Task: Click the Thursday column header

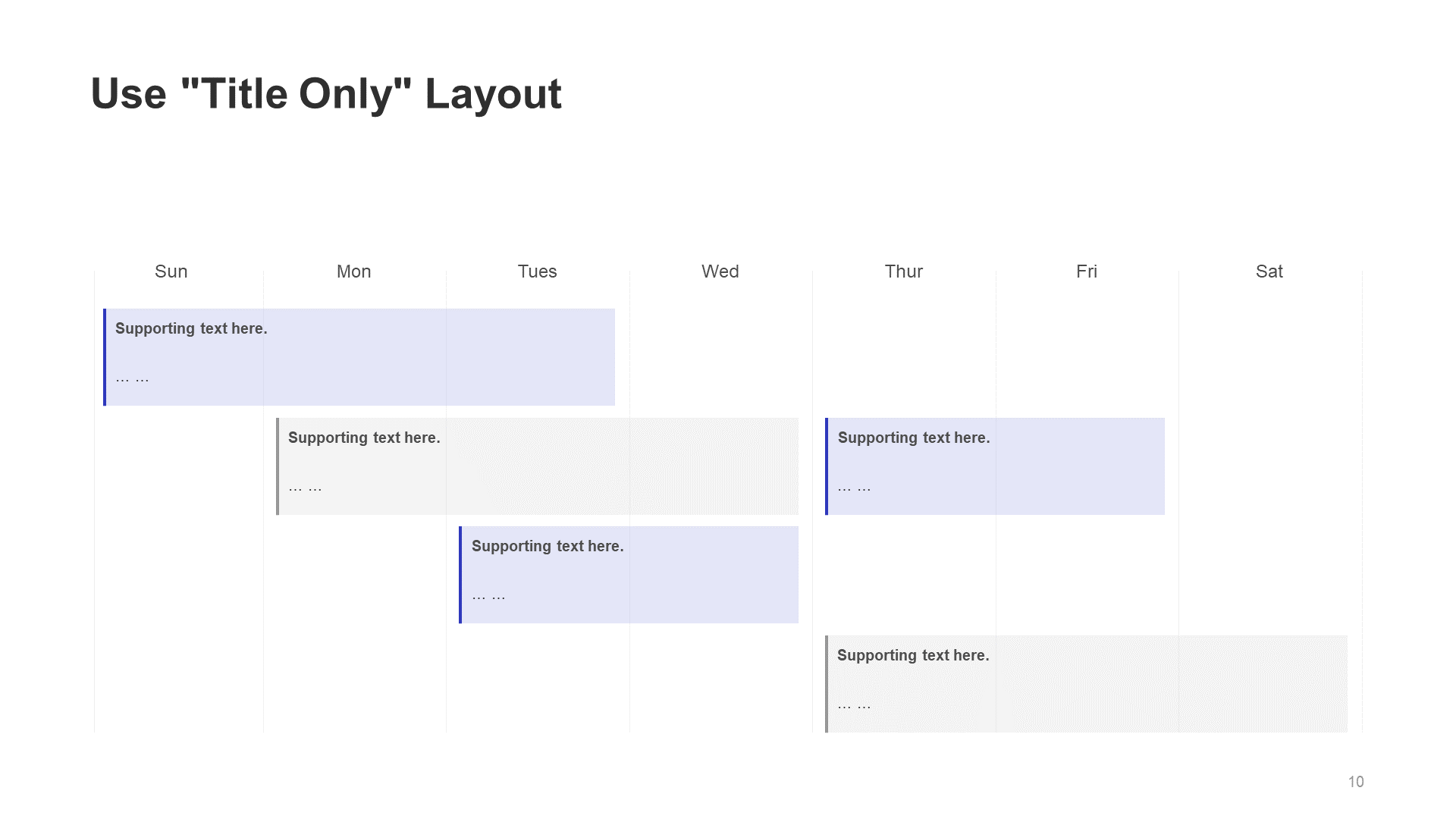Action: pos(903,270)
